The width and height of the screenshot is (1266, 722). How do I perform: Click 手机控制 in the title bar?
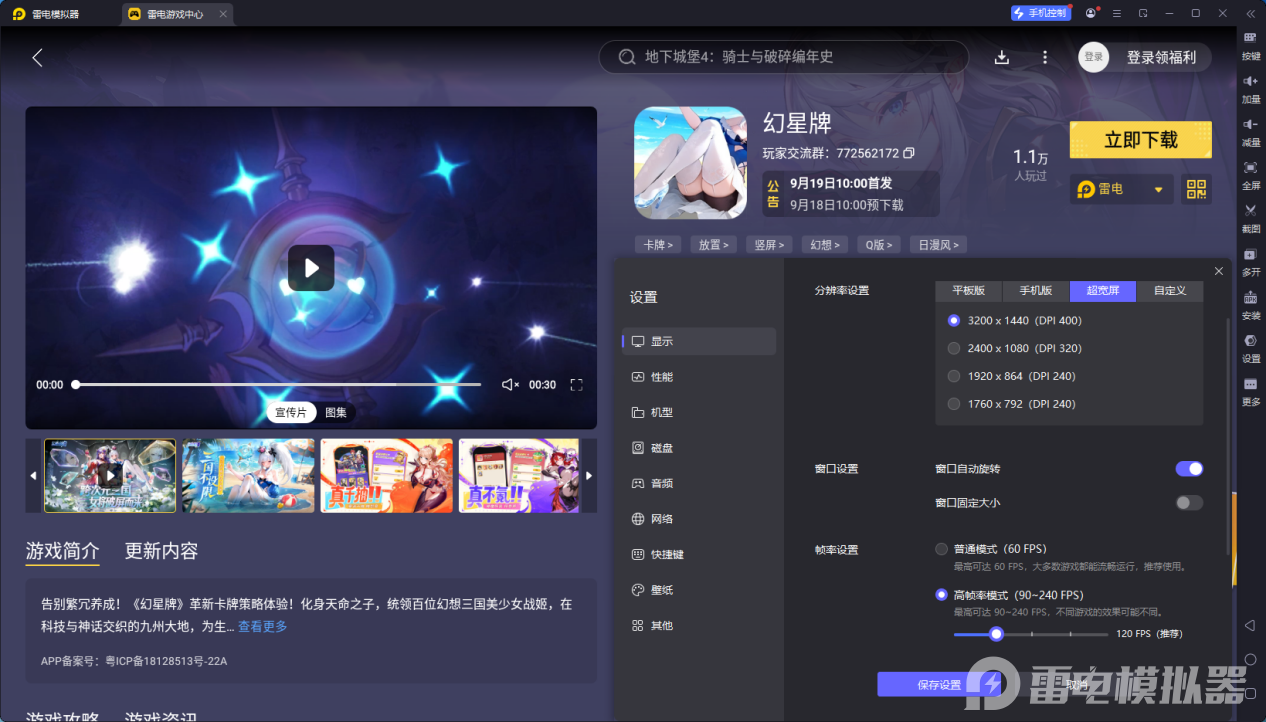point(1040,13)
